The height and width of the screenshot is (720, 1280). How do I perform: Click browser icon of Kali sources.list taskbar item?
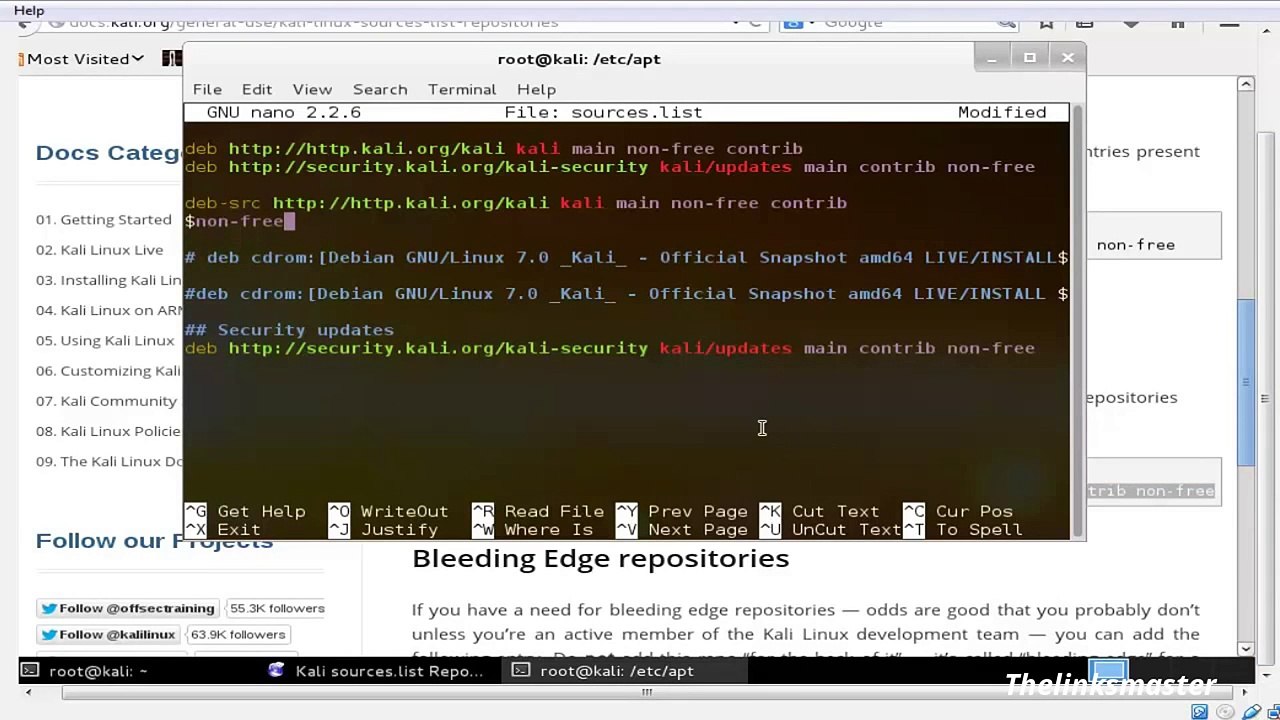tap(276, 671)
